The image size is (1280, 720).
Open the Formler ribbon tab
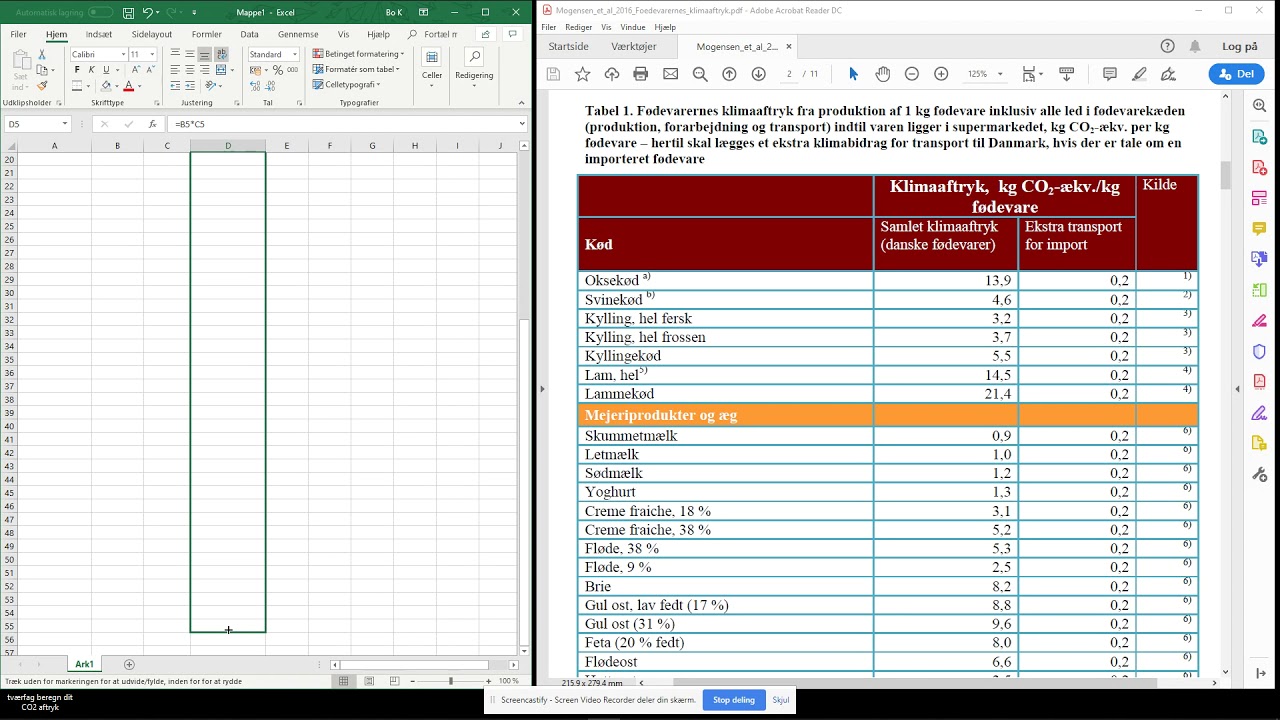click(207, 34)
